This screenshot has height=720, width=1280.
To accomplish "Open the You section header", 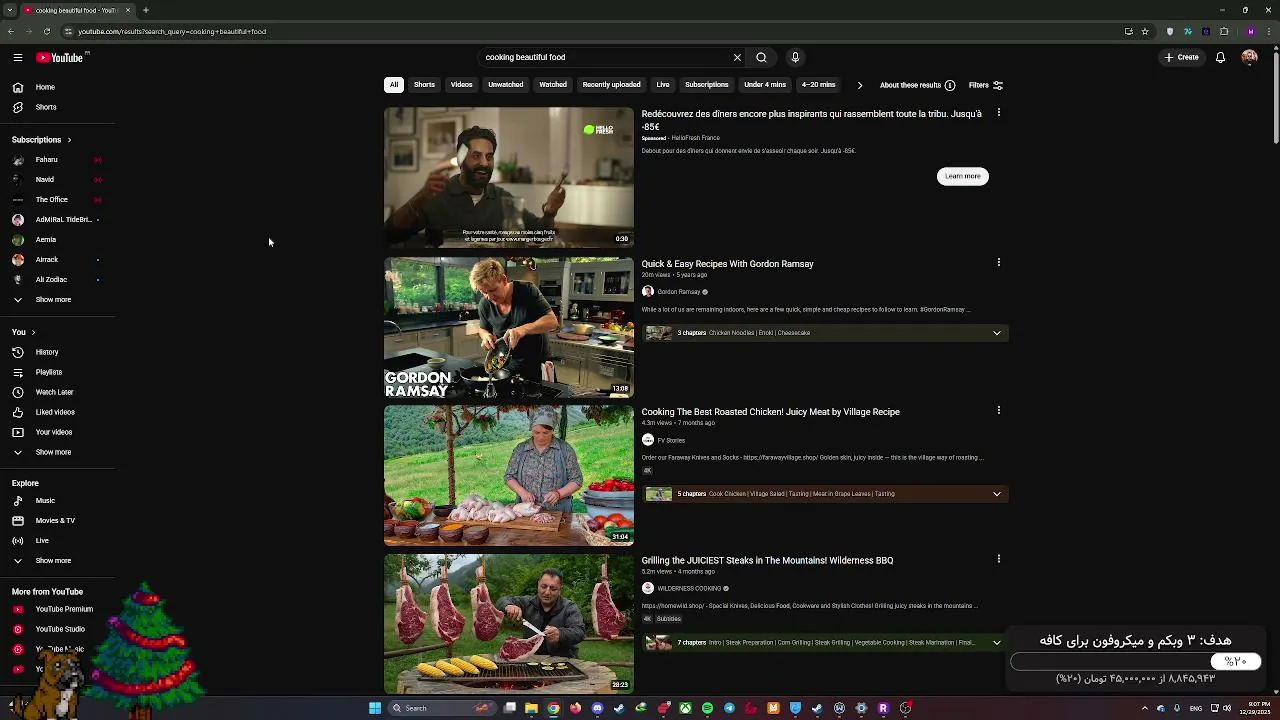I will (x=24, y=332).
